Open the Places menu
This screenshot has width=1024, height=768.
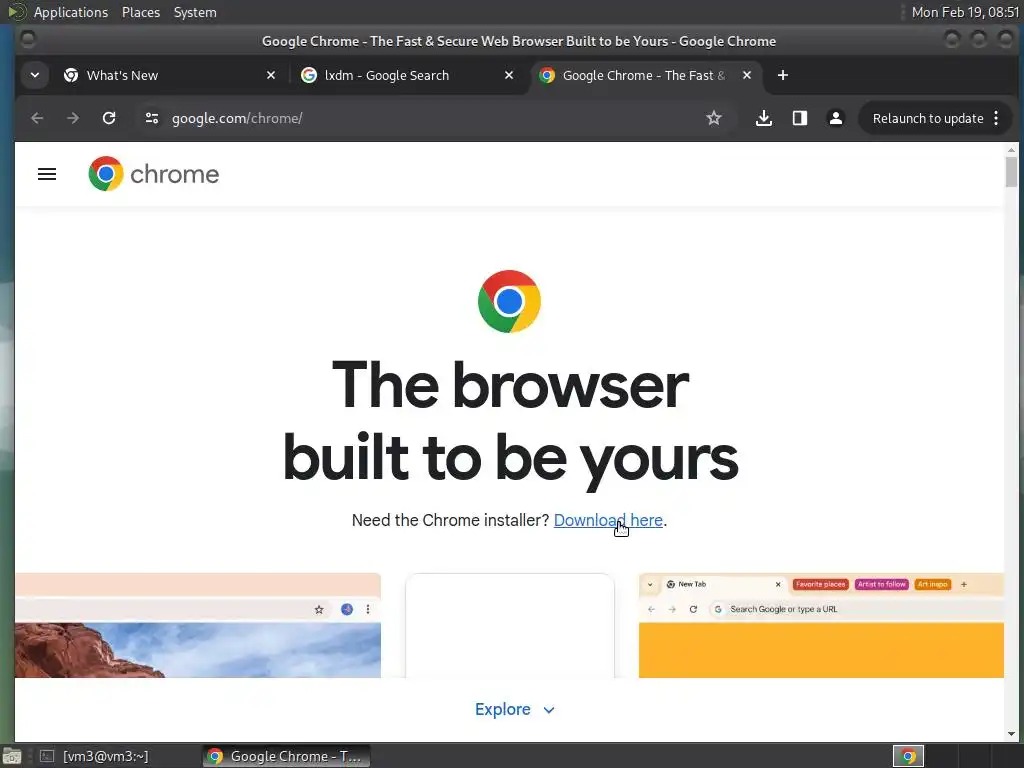(x=140, y=12)
